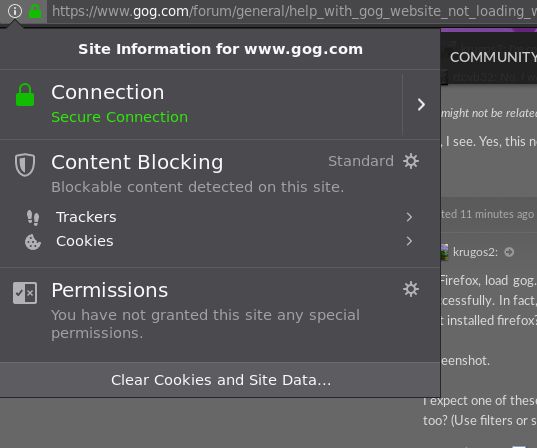Image resolution: width=537 pixels, height=448 pixels.
Task: Click arrow icon next to krugos2
Action: [509, 252]
